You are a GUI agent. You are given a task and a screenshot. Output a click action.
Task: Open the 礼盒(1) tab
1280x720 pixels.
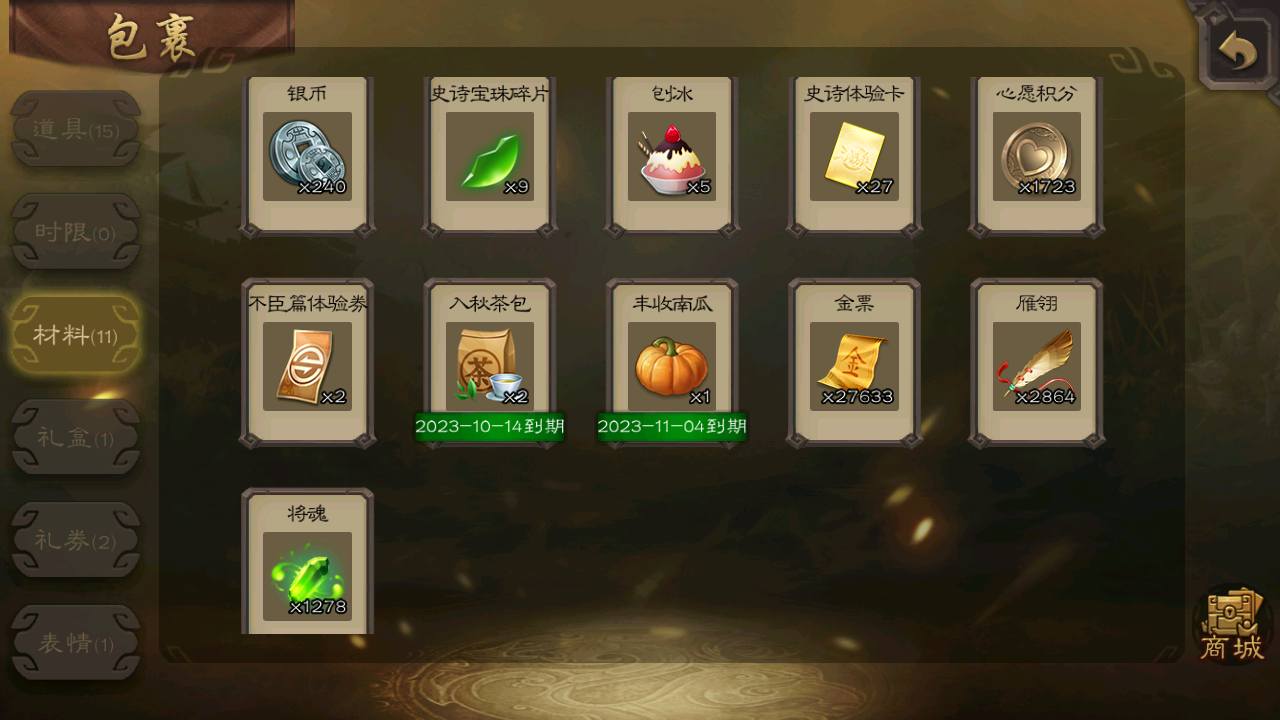tap(76, 438)
